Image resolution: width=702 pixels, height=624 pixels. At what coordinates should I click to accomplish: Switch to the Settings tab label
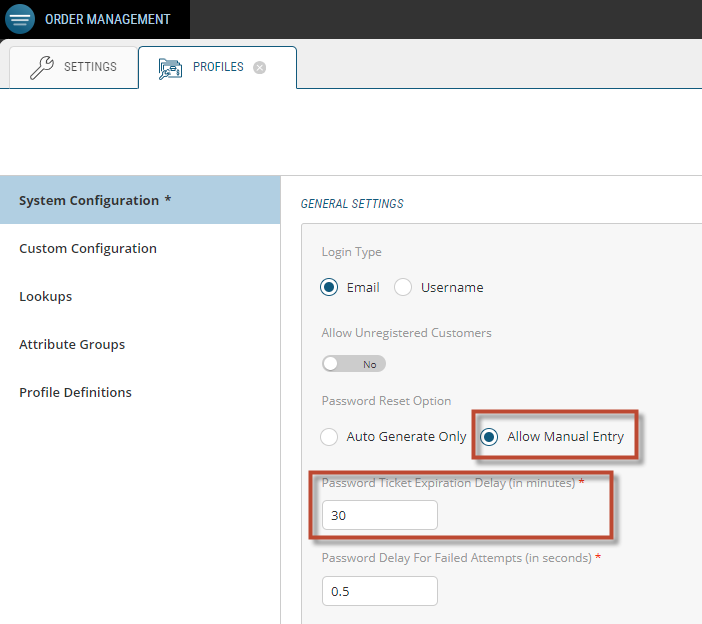pyautogui.click(x=90, y=67)
